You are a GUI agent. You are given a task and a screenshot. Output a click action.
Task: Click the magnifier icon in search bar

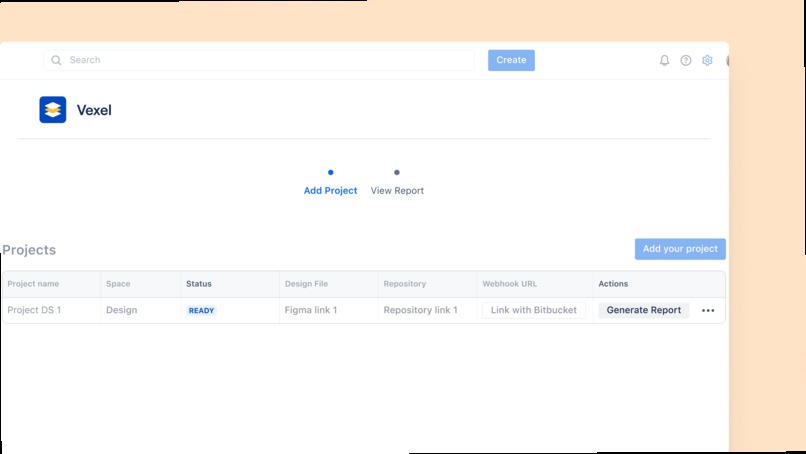click(56, 60)
